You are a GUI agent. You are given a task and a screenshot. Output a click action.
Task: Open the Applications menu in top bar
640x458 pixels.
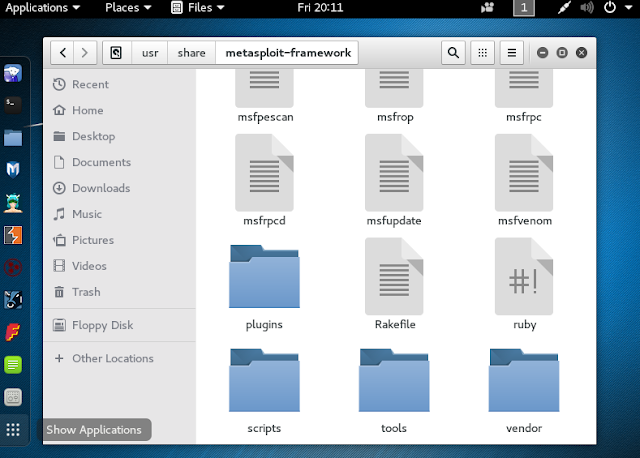click(x=42, y=8)
